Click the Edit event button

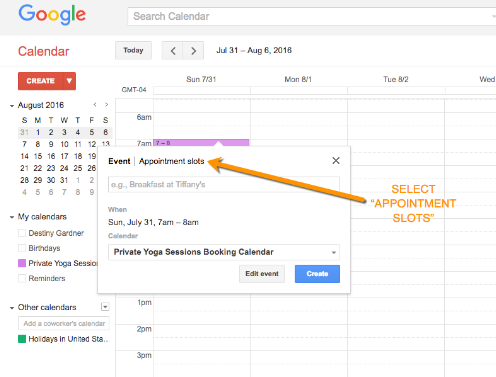tap(262, 274)
